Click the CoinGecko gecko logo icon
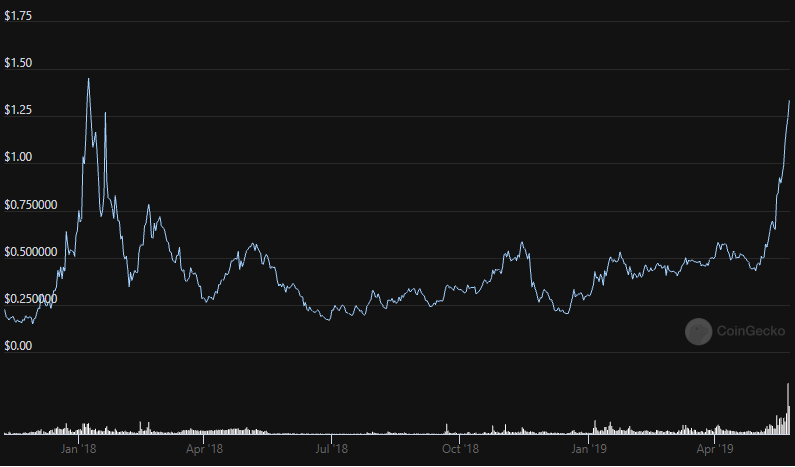Viewport: 795px width, 467px height. [699, 331]
